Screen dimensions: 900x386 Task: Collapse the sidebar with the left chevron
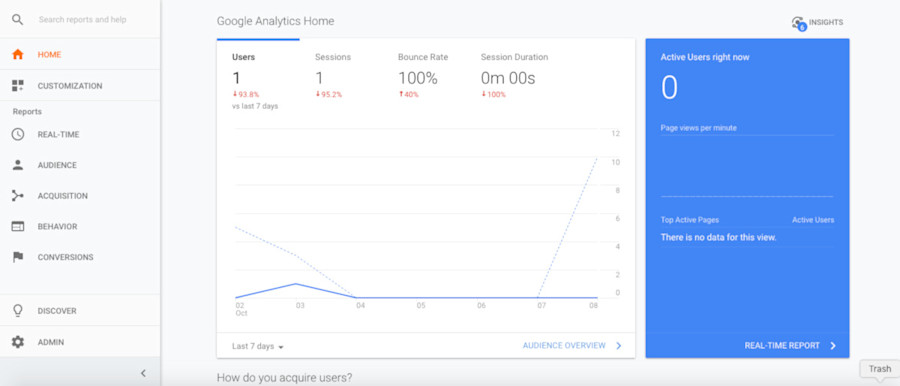(143, 373)
